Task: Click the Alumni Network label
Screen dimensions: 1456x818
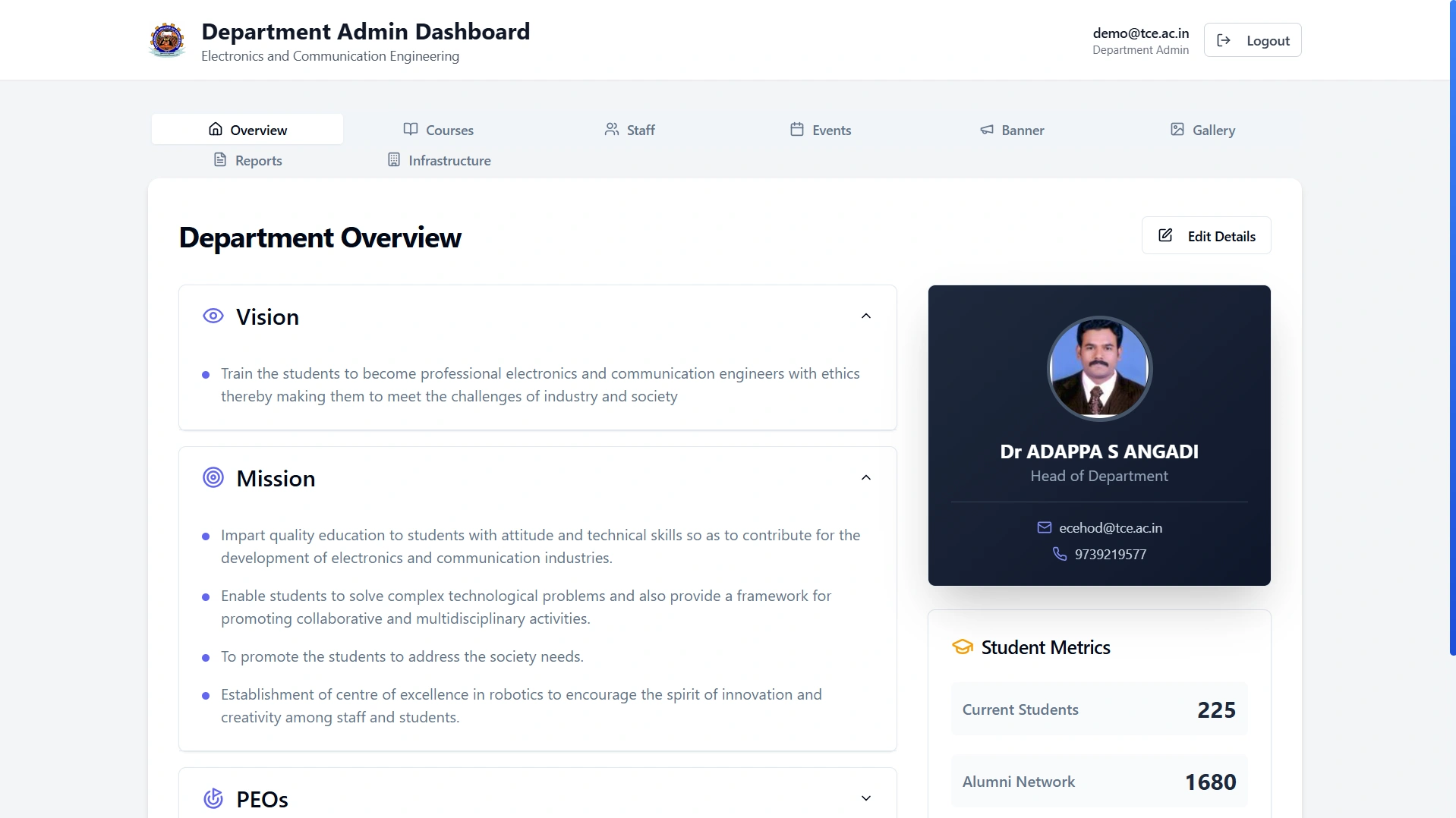Action: point(1018,782)
